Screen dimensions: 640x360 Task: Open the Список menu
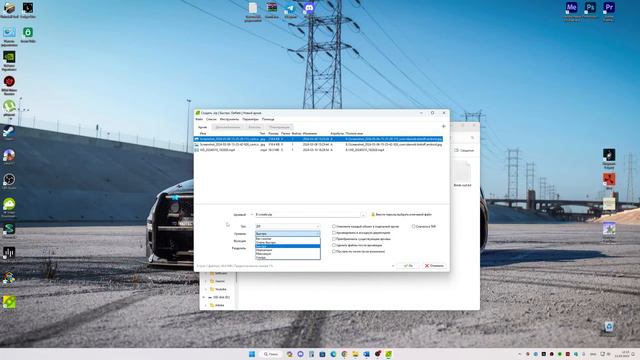pyautogui.click(x=211, y=119)
